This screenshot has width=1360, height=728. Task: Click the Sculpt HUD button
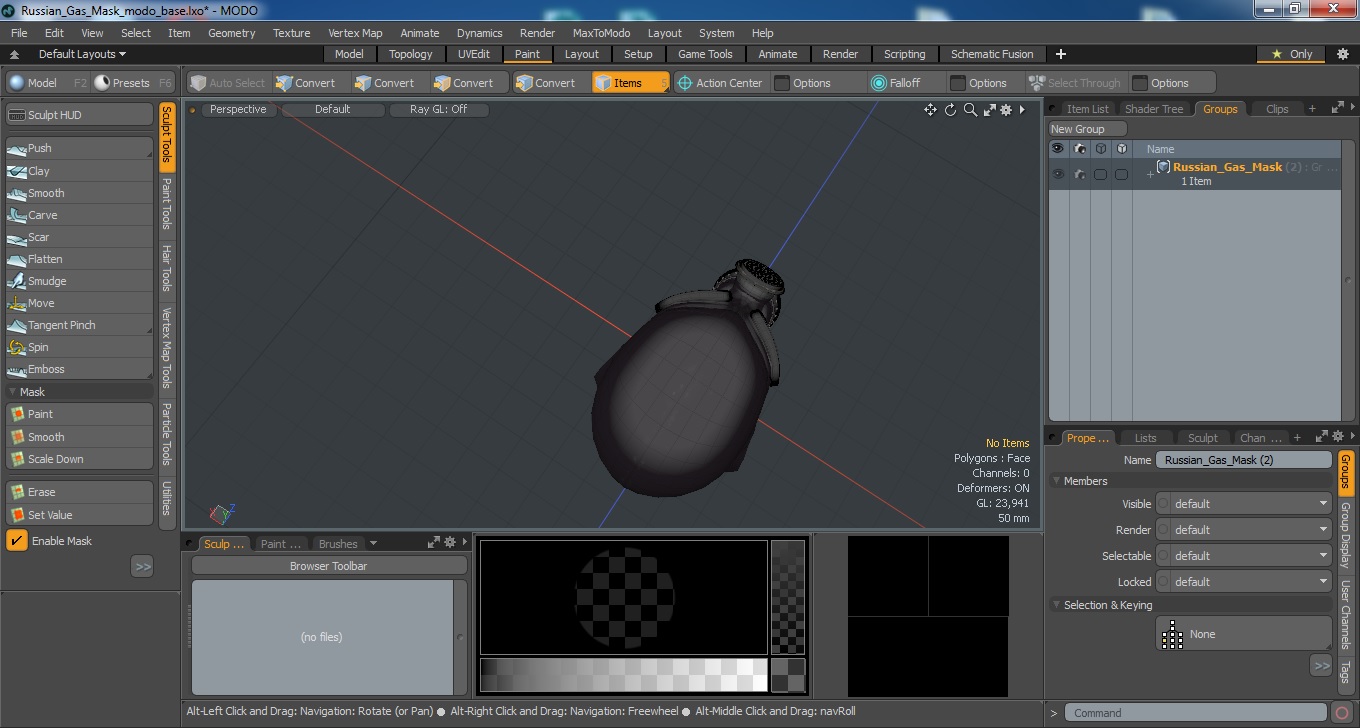[79, 115]
